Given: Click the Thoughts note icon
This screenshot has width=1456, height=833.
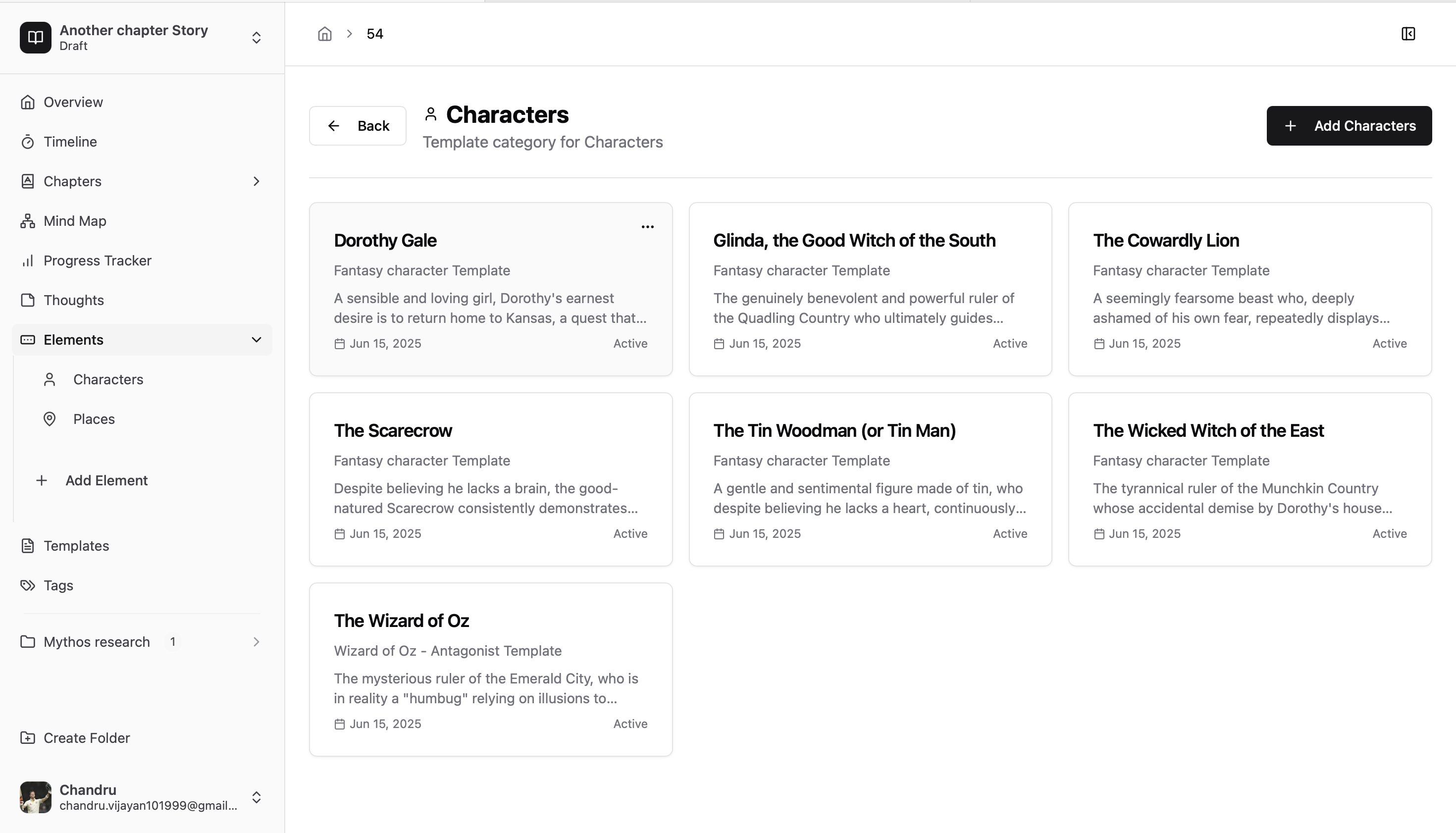Looking at the screenshot, I should click(27, 300).
